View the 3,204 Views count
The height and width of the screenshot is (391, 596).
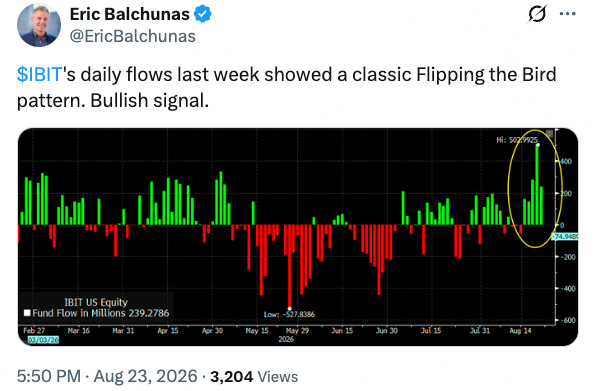coord(254,377)
